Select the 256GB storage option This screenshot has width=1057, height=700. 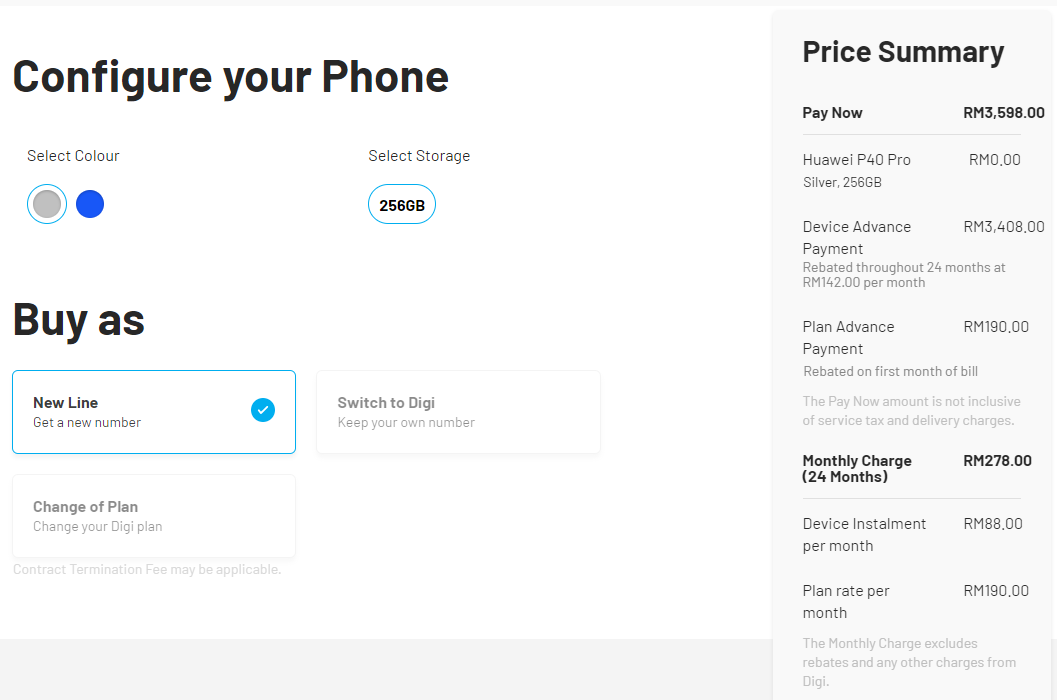click(x=402, y=205)
